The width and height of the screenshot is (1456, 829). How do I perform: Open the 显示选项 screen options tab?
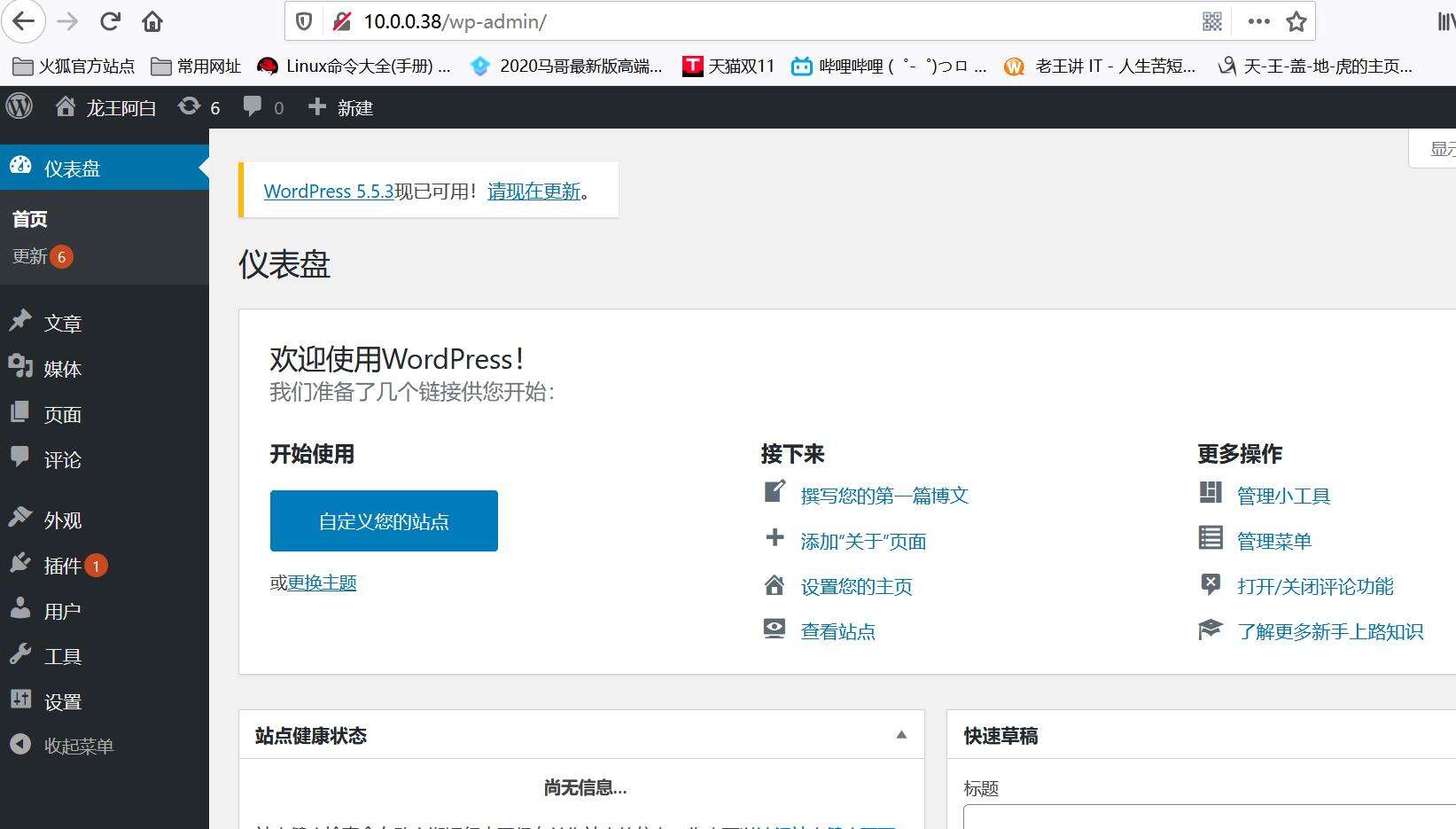point(1433,148)
